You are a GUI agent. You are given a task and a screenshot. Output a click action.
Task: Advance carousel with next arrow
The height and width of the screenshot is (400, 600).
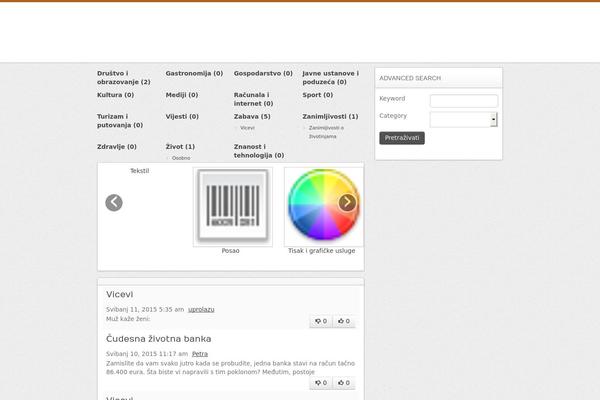(347, 202)
